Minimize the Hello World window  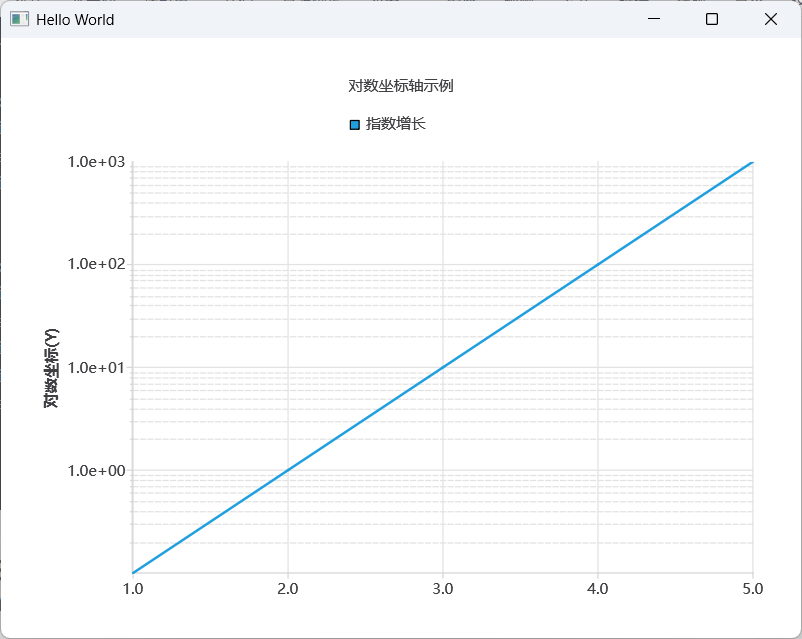[654, 19]
